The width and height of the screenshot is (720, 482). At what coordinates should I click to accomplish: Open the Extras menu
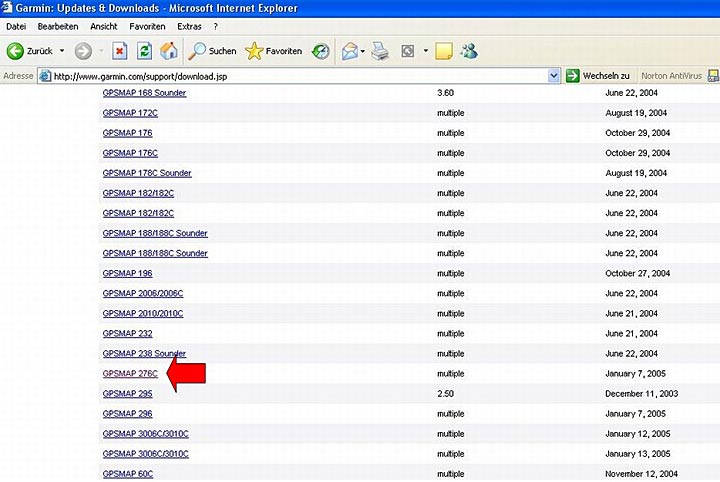[189, 26]
